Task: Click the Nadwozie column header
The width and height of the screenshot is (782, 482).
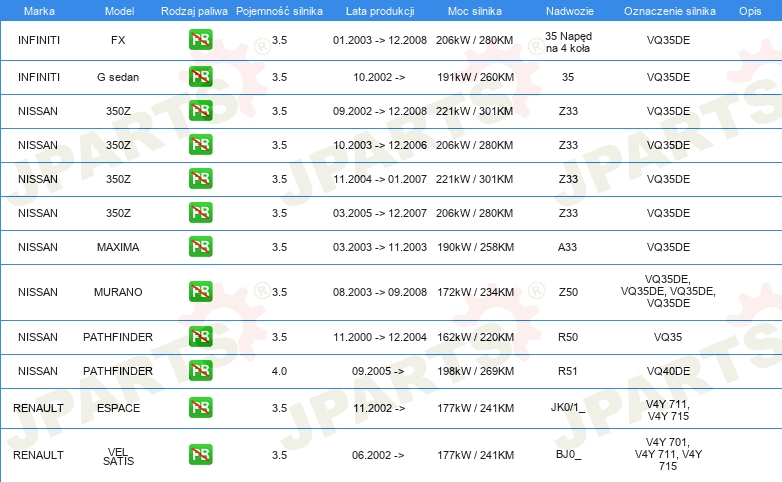Action: [568, 10]
